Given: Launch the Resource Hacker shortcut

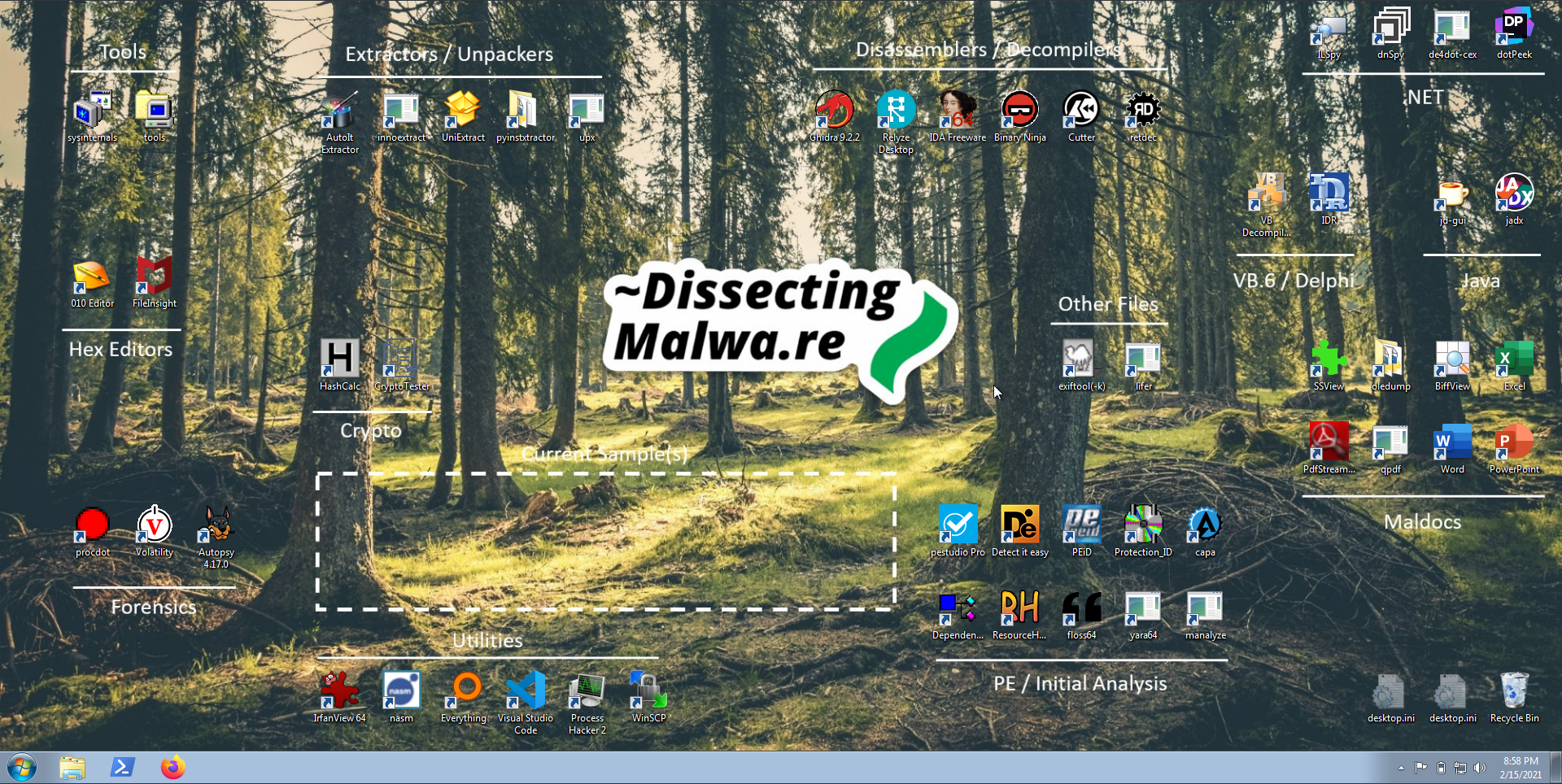Looking at the screenshot, I should click(1019, 614).
